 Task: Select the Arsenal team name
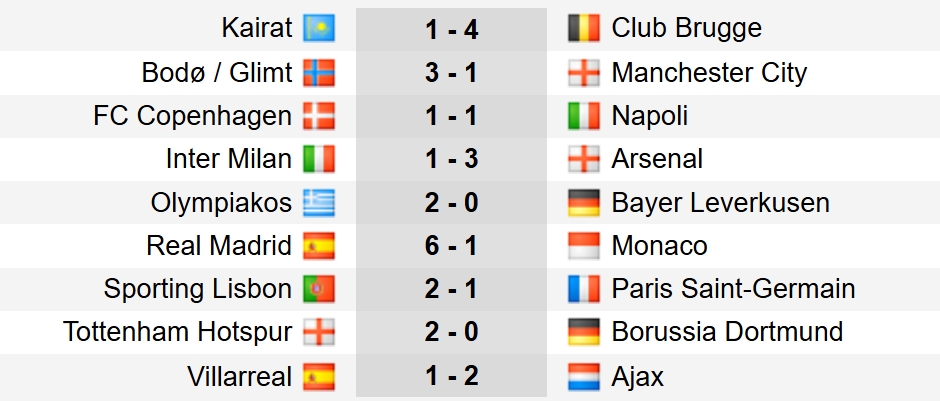tap(656, 159)
